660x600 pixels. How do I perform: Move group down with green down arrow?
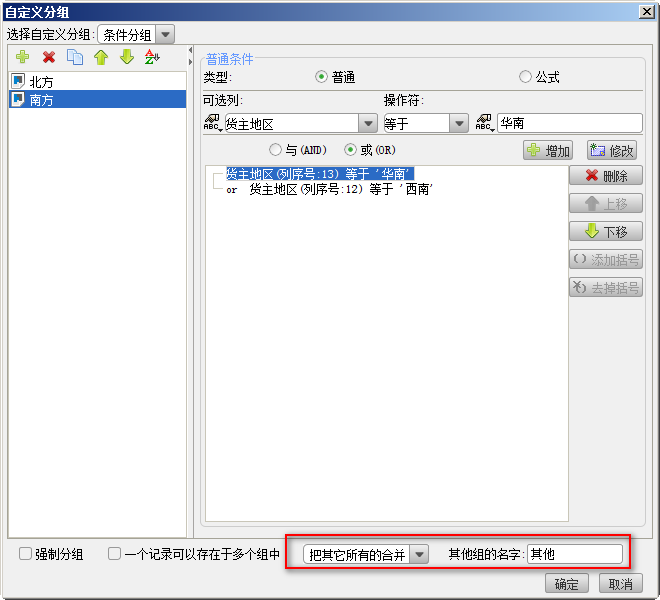[127, 57]
